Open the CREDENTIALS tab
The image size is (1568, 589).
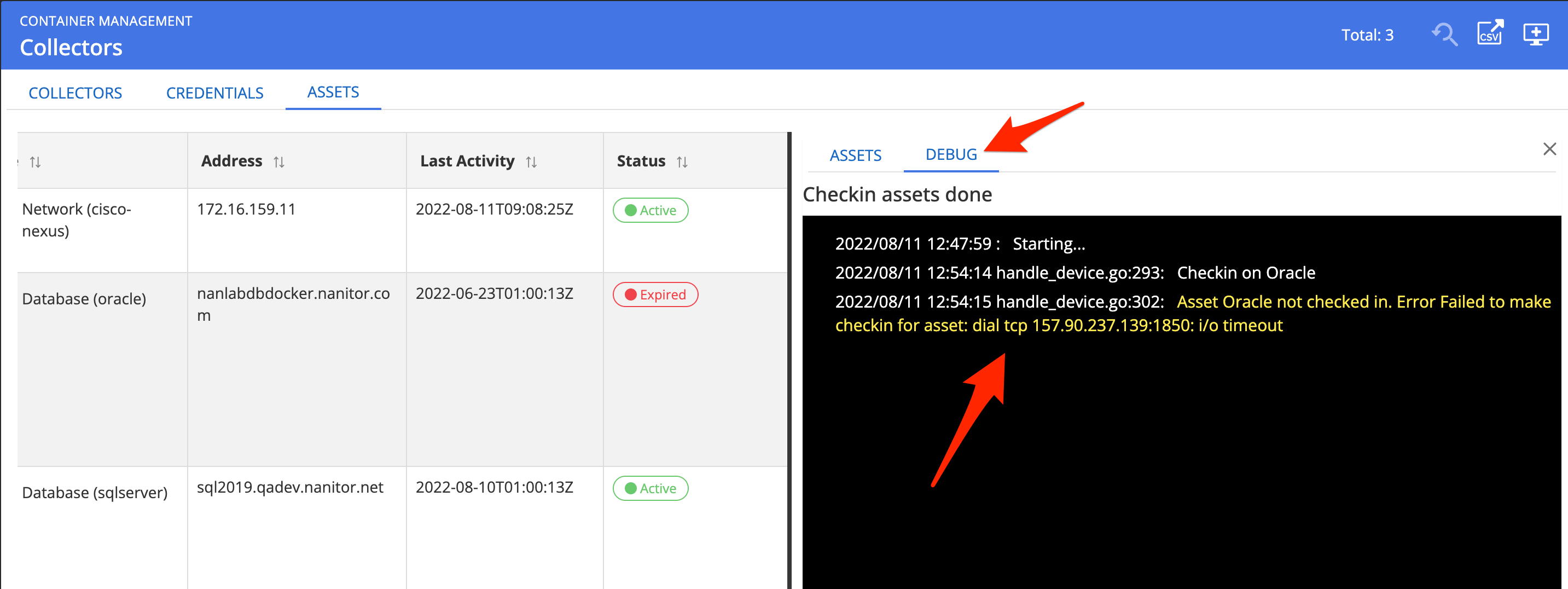tap(214, 93)
